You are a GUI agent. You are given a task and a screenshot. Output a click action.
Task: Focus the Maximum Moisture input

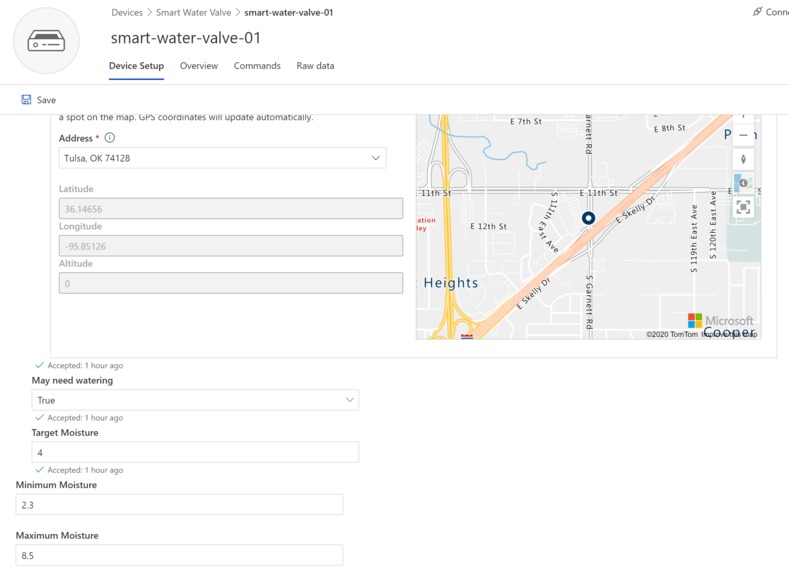[x=179, y=555]
